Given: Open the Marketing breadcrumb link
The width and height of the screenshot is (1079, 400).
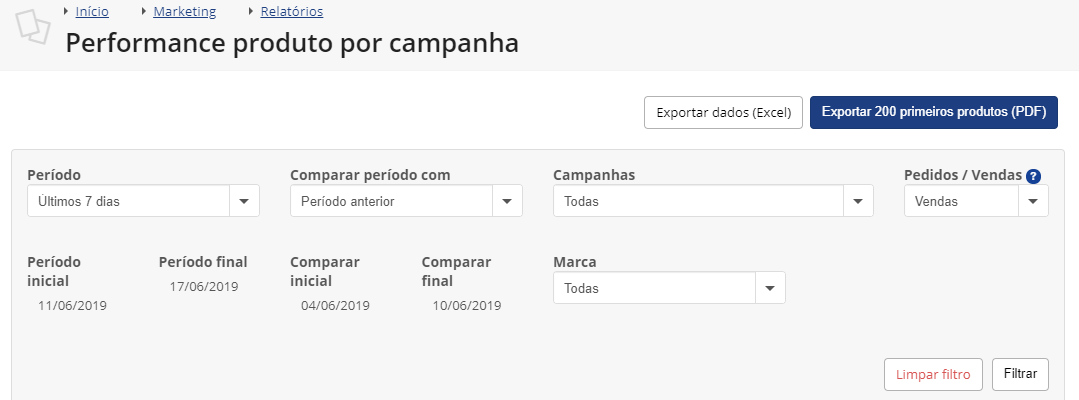Looking at the screenshot, I should click(x=184, y=12).
